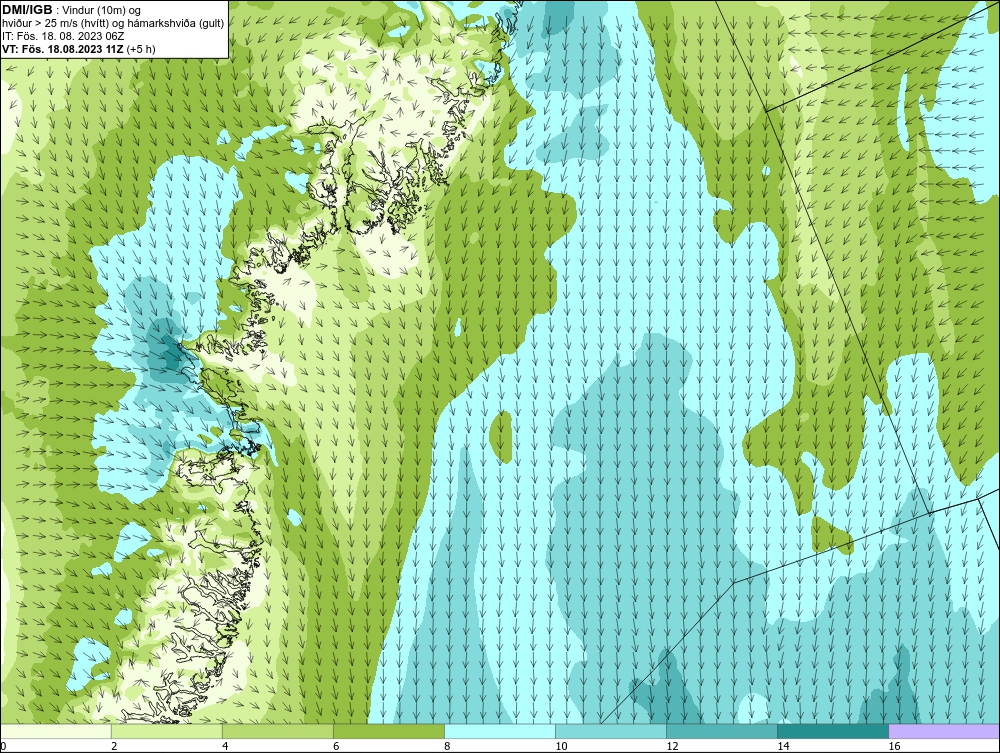Image resolution: width=1000 pixels, height=753 pixels.
Task: Click the 10–12 m/s turquoise legend swatch
Action: coord(611,731)
